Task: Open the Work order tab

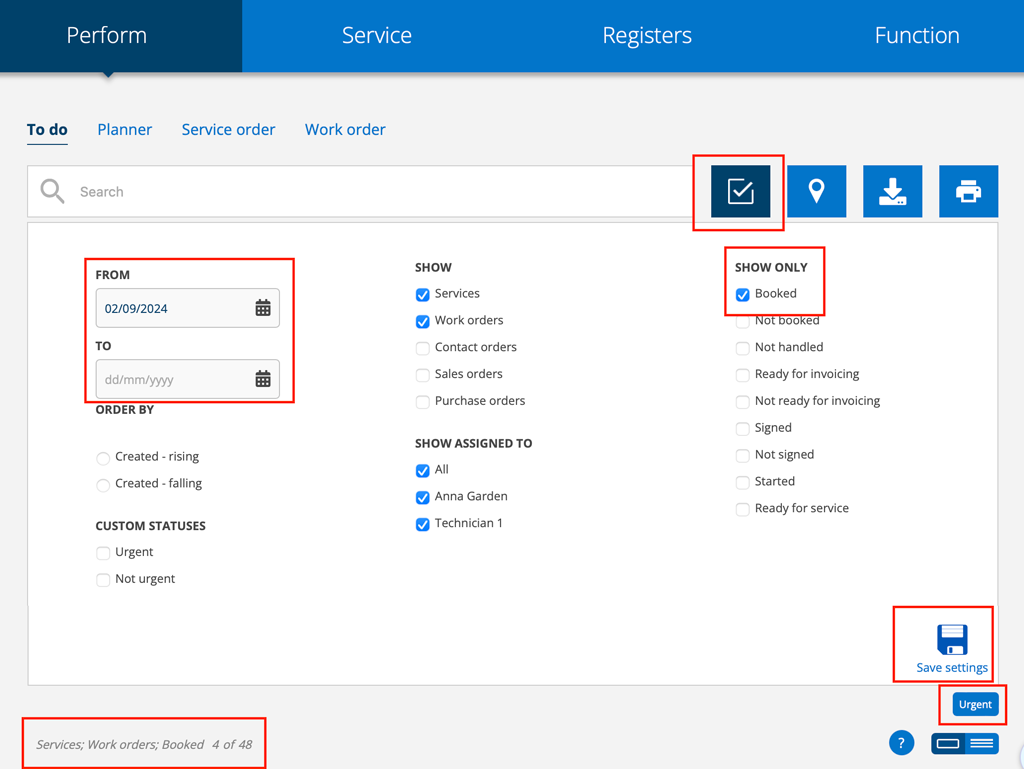Action: (345, 129)
